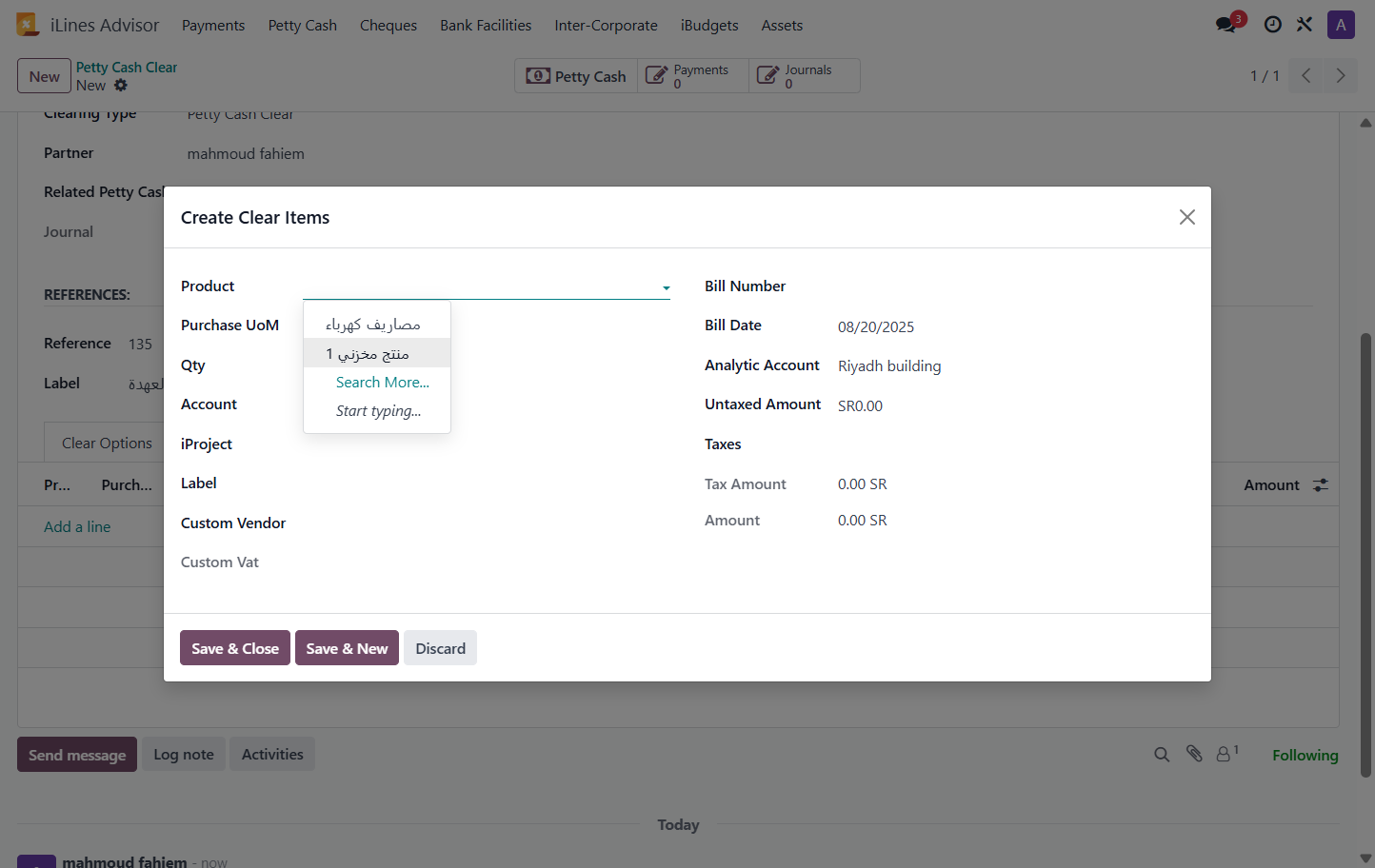Click the Following button

pos(1305,755)
